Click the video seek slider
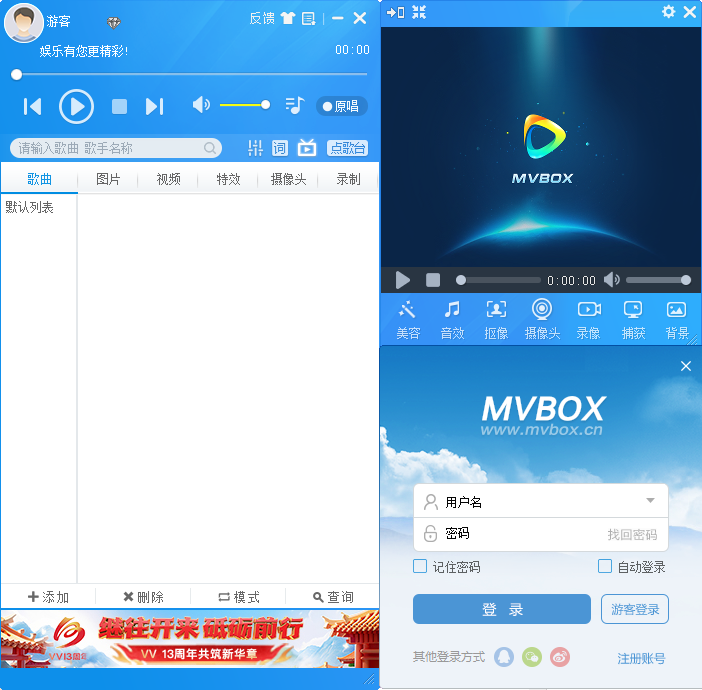 click(498, 280)
